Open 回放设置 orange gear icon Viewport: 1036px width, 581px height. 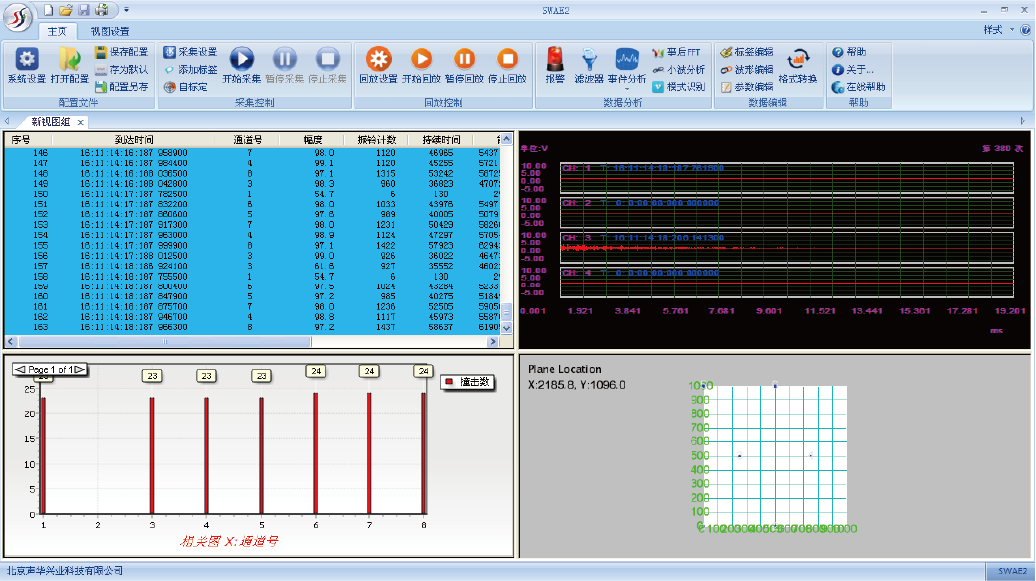pyautogui.click(x=379, y=59)
